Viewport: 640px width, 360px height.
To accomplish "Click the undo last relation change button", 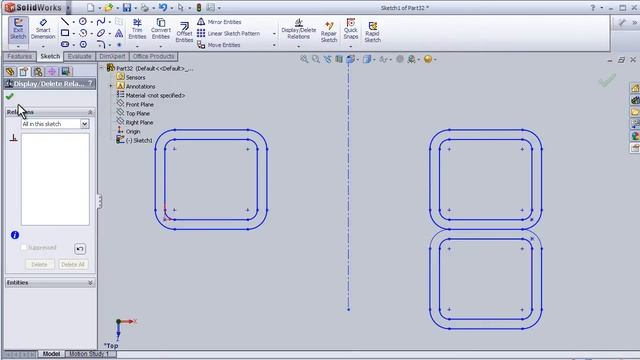I will click(x=80, y=249).
